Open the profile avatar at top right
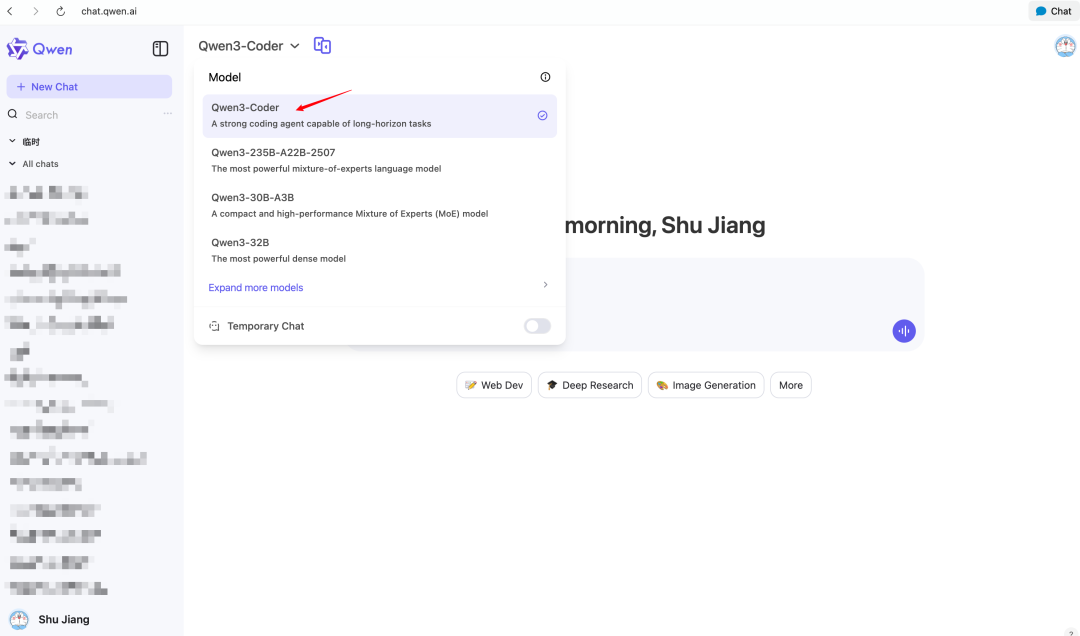The height and width of the screenshot is (636, 1080). pos(1065,46)
